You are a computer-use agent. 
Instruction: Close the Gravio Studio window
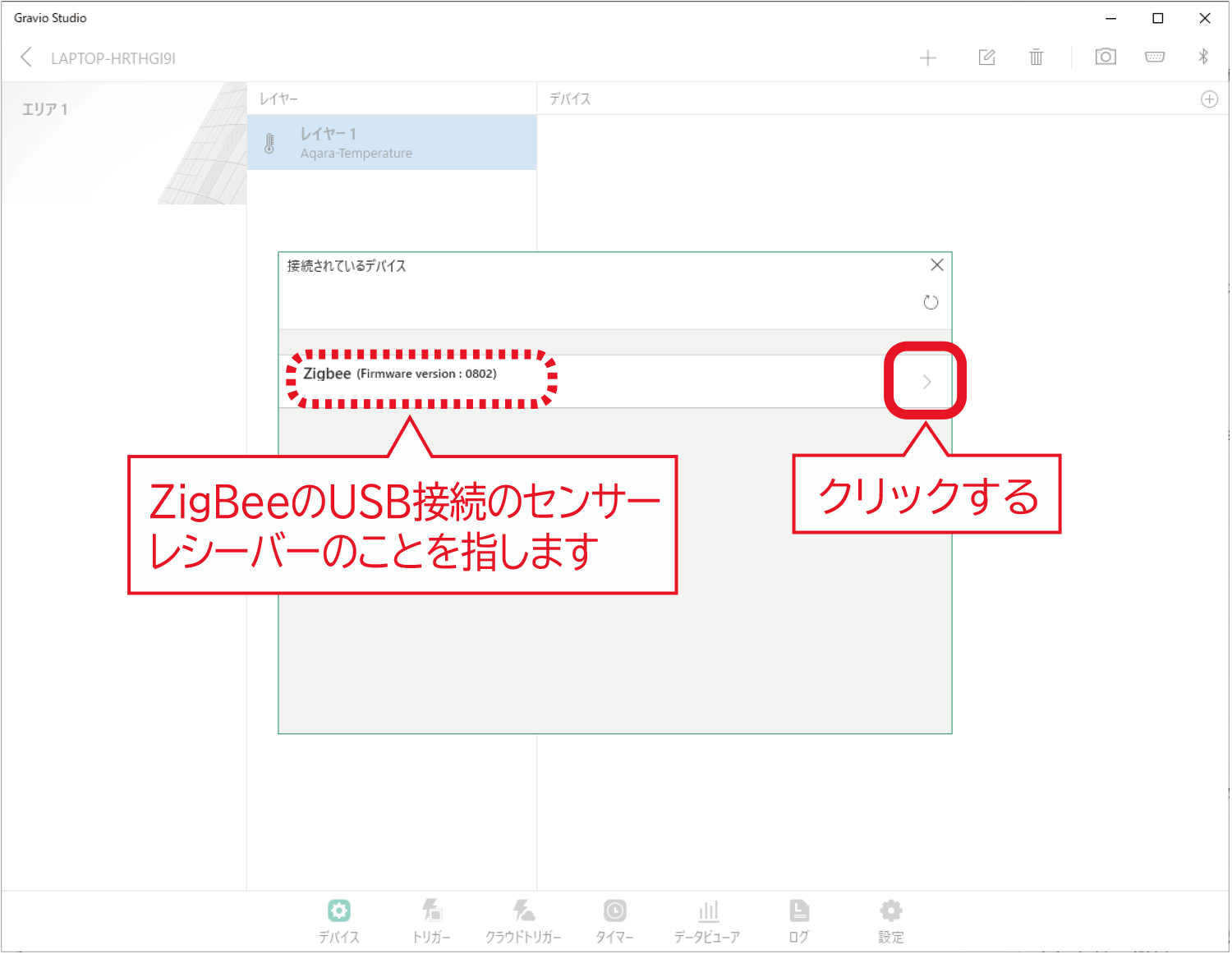tap(1205, 18)
